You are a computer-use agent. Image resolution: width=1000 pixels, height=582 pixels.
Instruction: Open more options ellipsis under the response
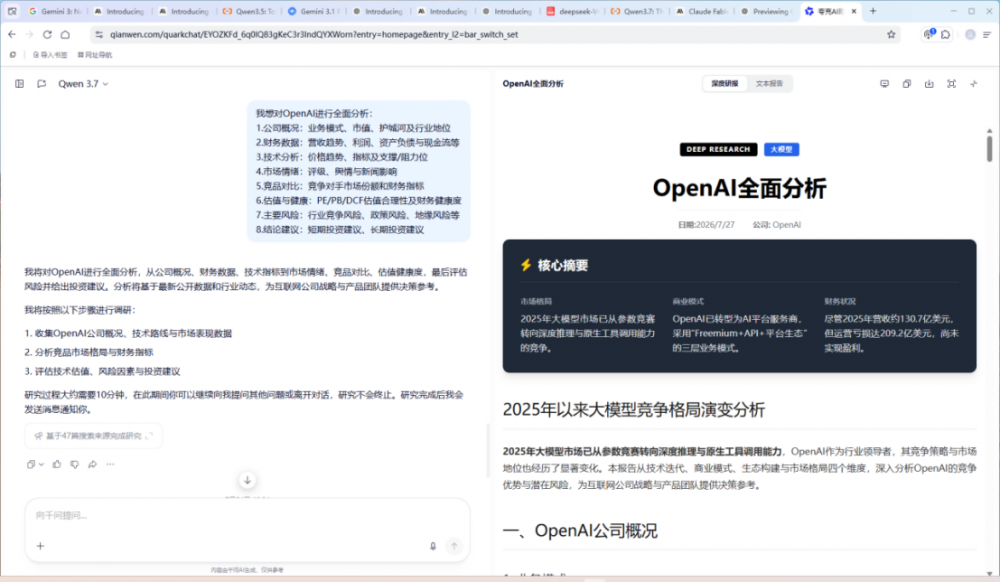(x=110, y=464)
